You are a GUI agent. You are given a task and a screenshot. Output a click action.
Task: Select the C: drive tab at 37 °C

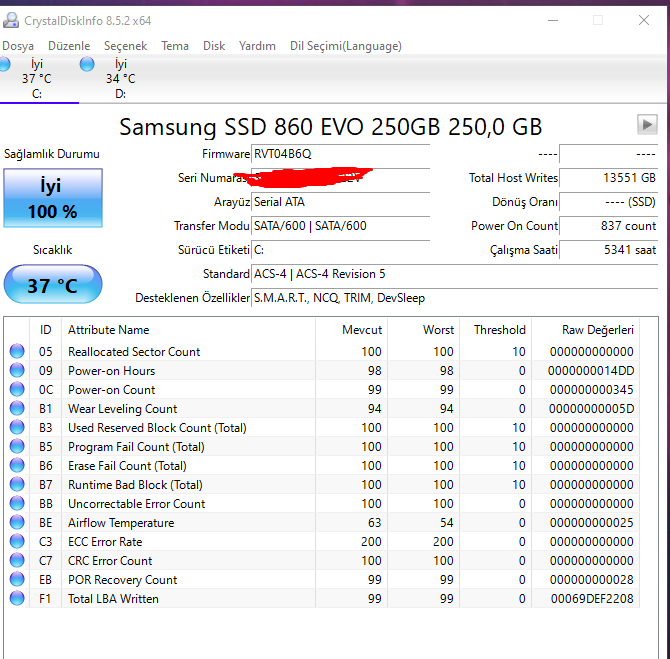37,79
